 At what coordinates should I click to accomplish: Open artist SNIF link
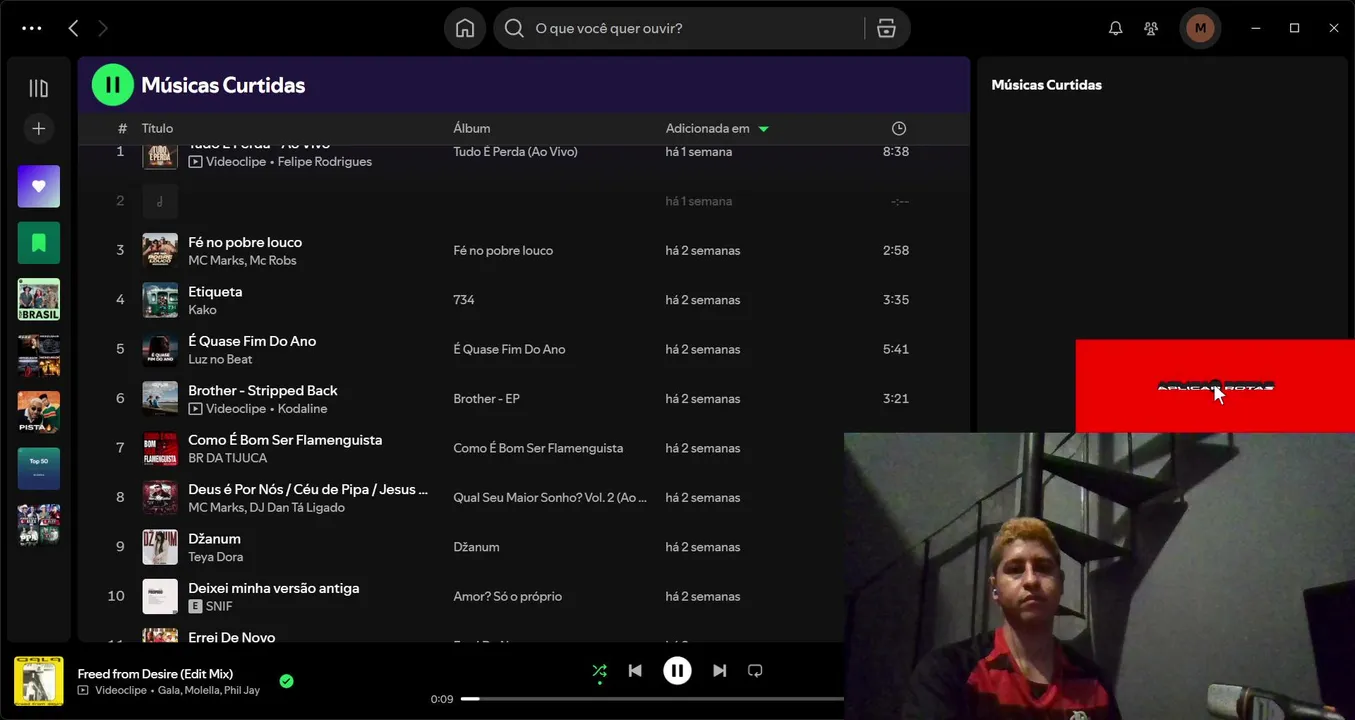click(x=219, y=606)
